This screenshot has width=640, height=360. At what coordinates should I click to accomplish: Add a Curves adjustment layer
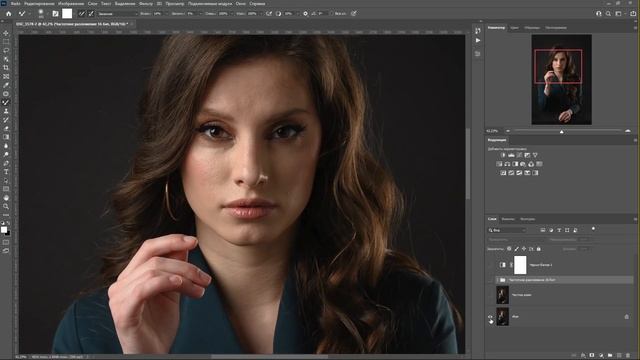point(519,155)
